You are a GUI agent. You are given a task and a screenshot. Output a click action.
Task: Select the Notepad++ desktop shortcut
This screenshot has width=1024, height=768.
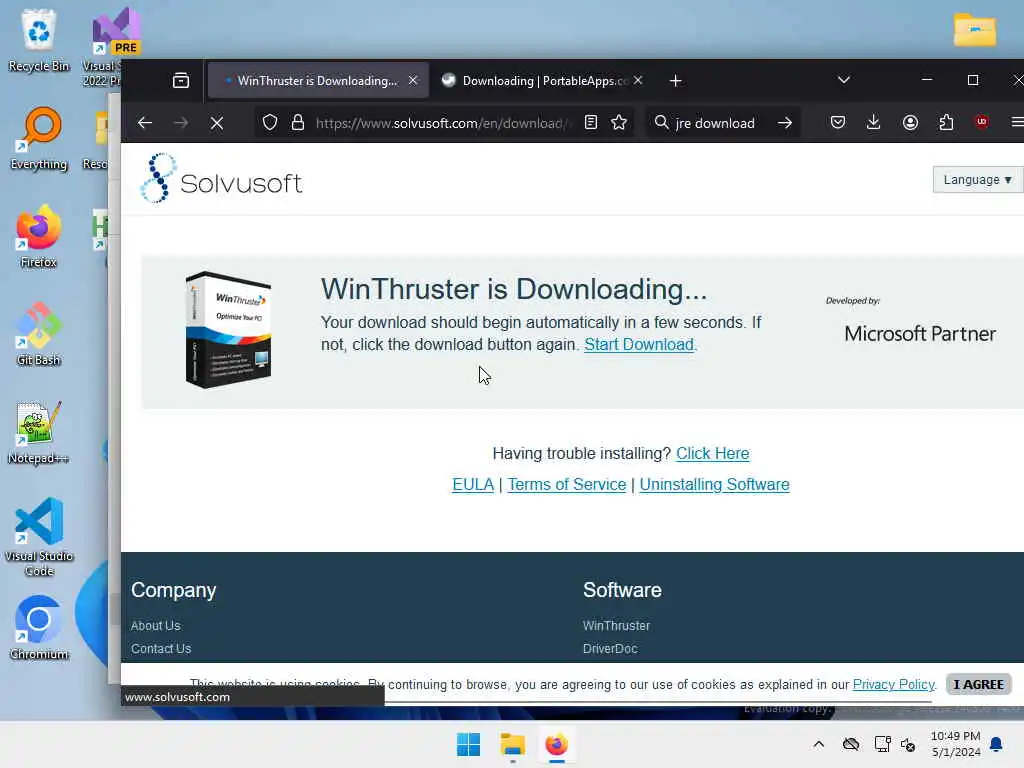(39, 432)
